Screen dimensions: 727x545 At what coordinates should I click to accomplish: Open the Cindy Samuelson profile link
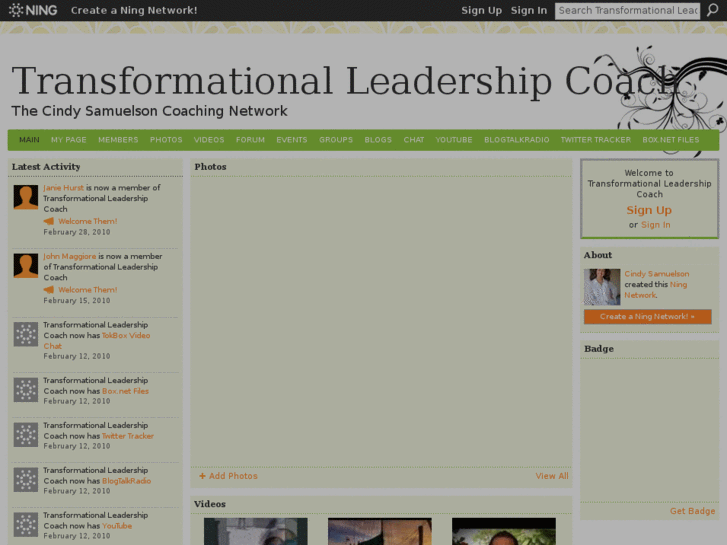pos(657,274)
